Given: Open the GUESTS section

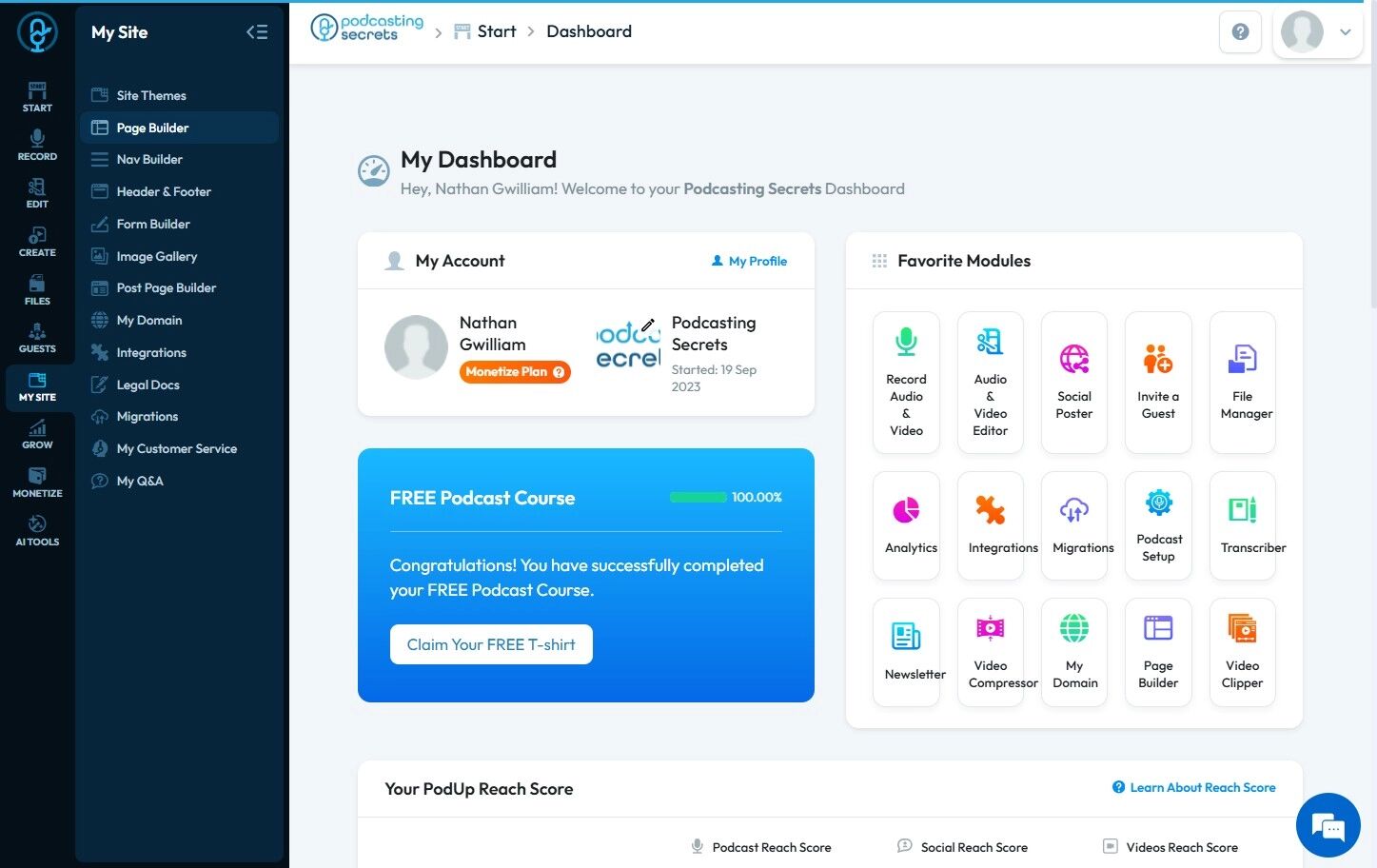Looking at the screenshot, I should click(37, 338).
